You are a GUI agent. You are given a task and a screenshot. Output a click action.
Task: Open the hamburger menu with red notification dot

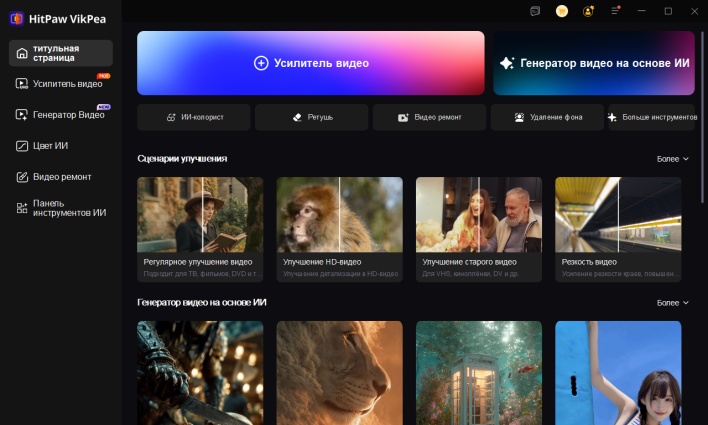[x=615, y=11]
